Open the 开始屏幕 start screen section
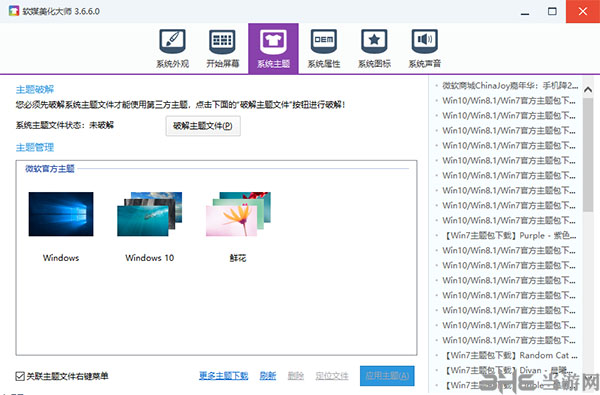This screenshot has width=600, height=395. [222, 49]
